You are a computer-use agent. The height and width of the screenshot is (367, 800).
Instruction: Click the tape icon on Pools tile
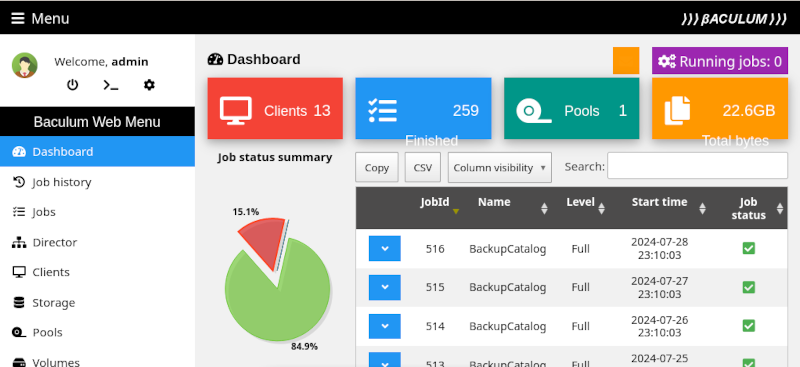(534, 110)
